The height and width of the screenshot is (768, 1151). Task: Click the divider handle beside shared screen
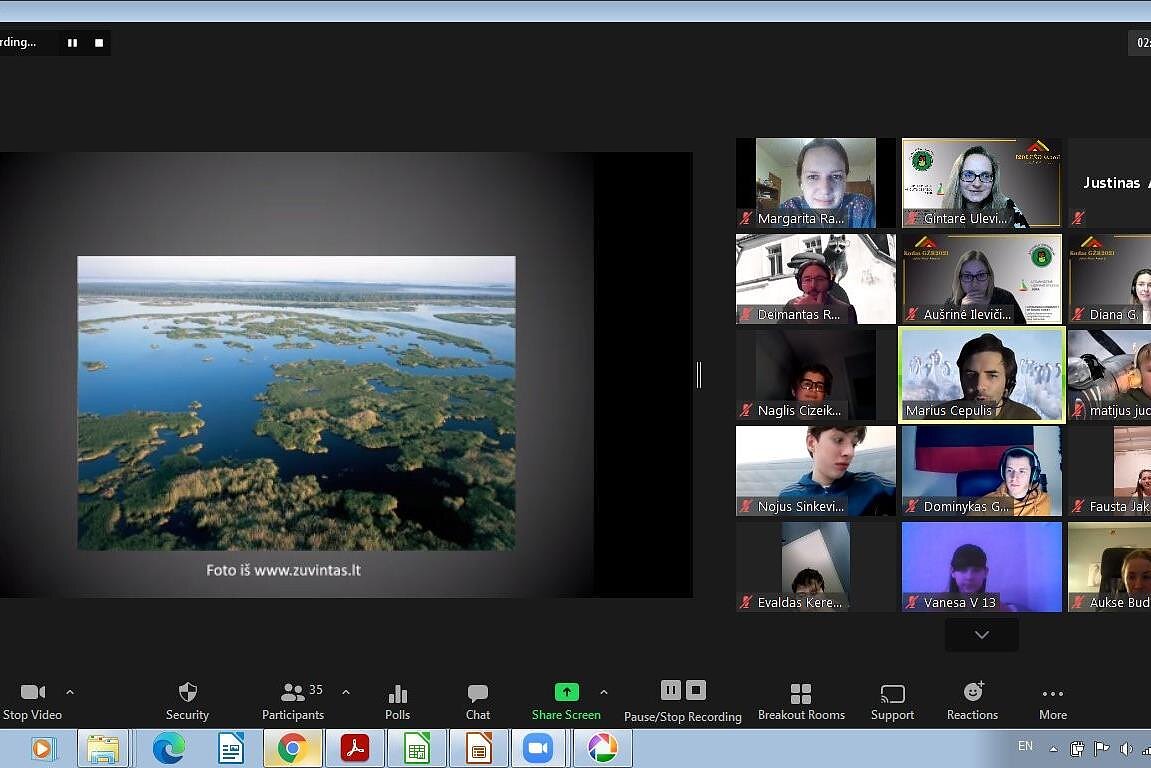click(698, 375)
